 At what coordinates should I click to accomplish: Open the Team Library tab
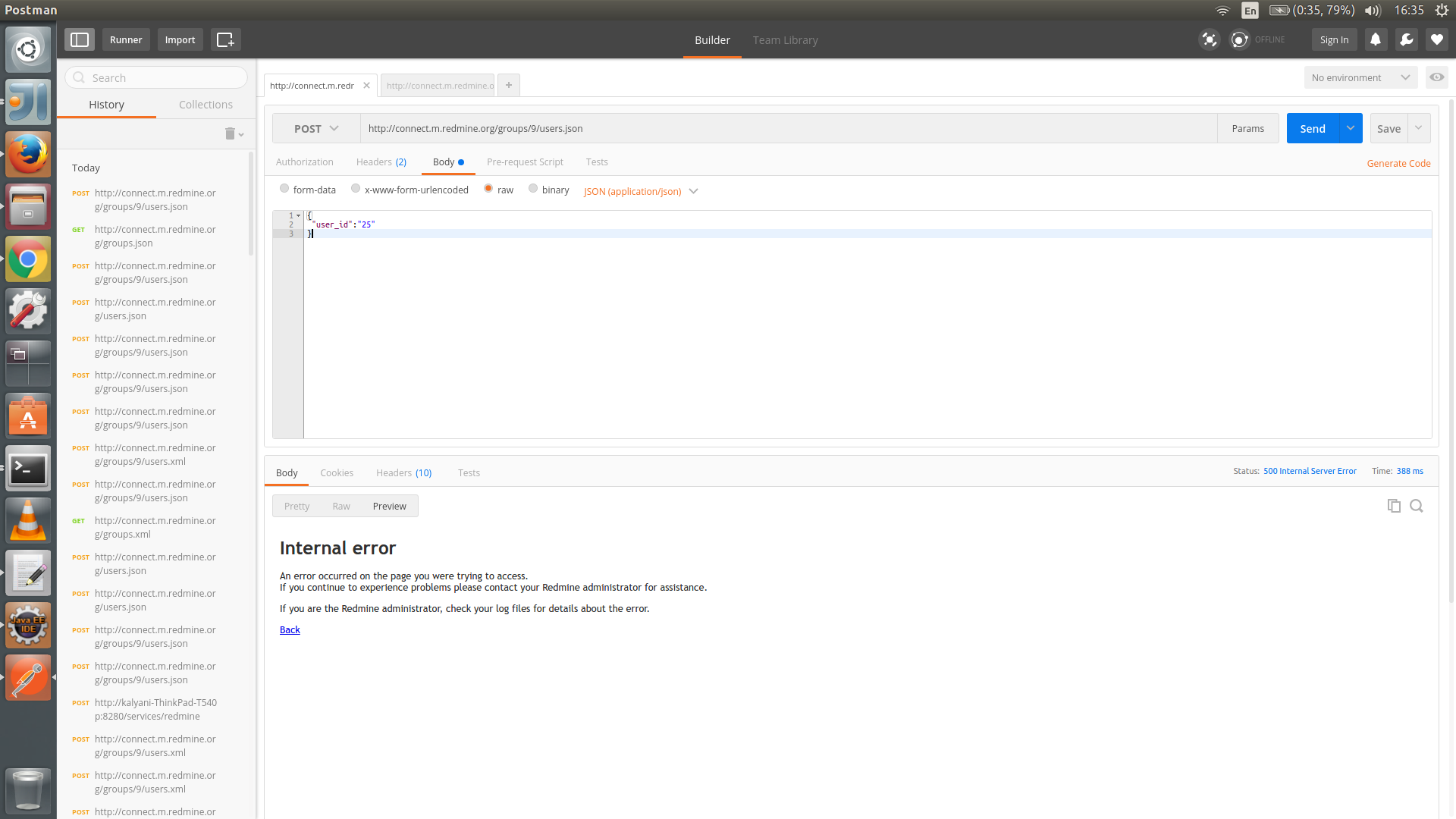(785, 40)
